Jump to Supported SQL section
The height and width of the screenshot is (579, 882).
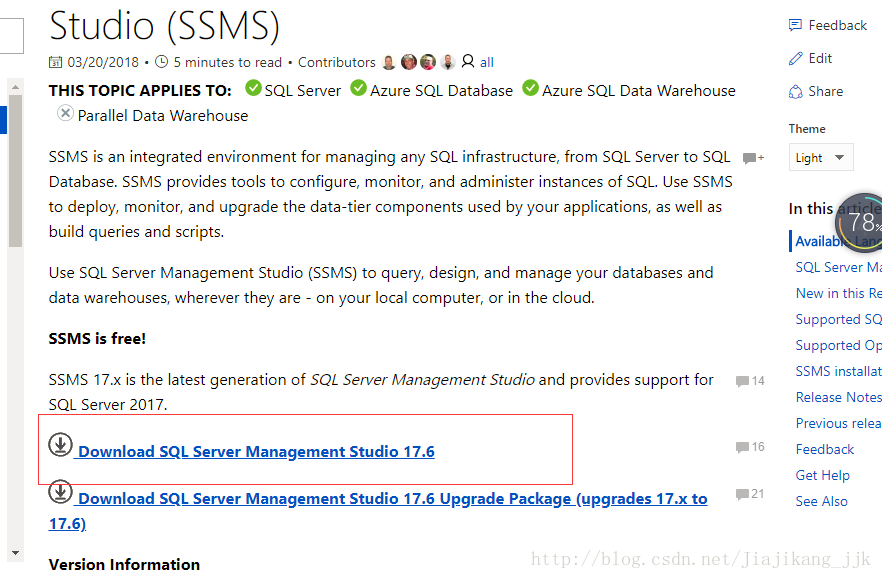pos(839,320)
